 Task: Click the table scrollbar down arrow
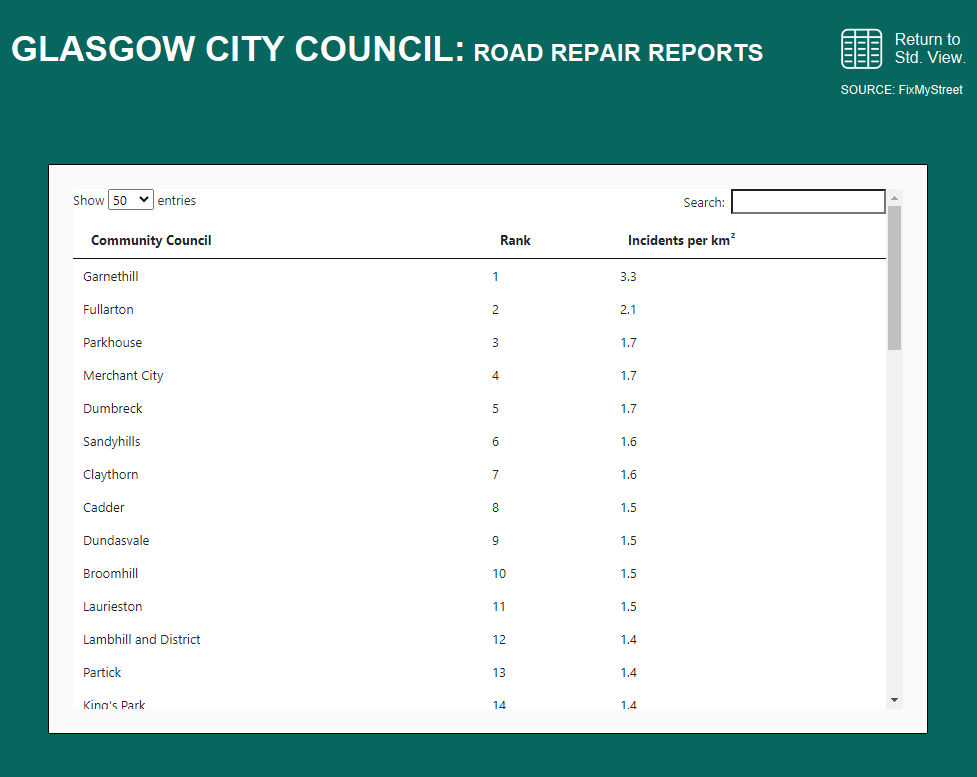click(x=894, y=700)
